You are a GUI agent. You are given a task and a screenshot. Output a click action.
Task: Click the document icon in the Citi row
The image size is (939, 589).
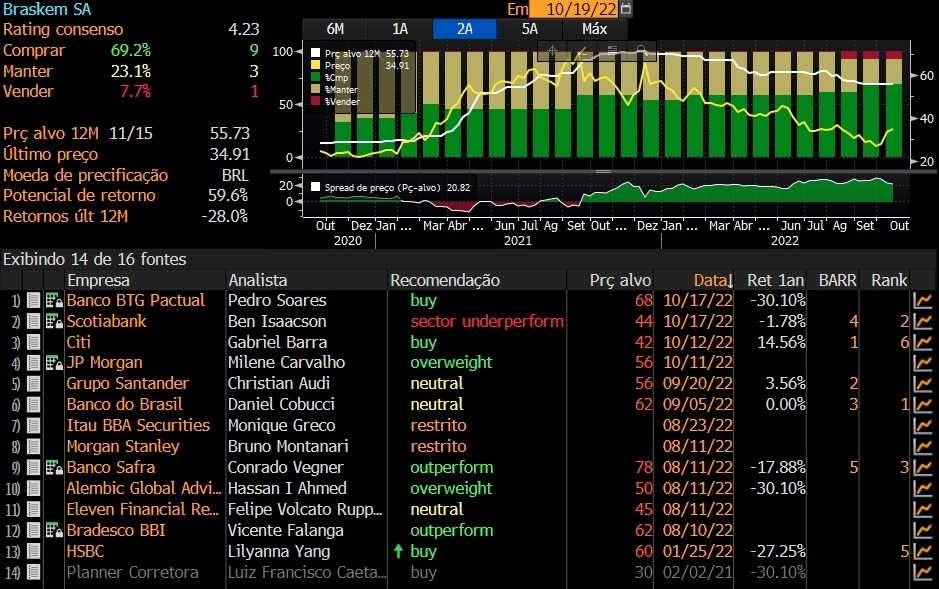(x=34, y=342)
